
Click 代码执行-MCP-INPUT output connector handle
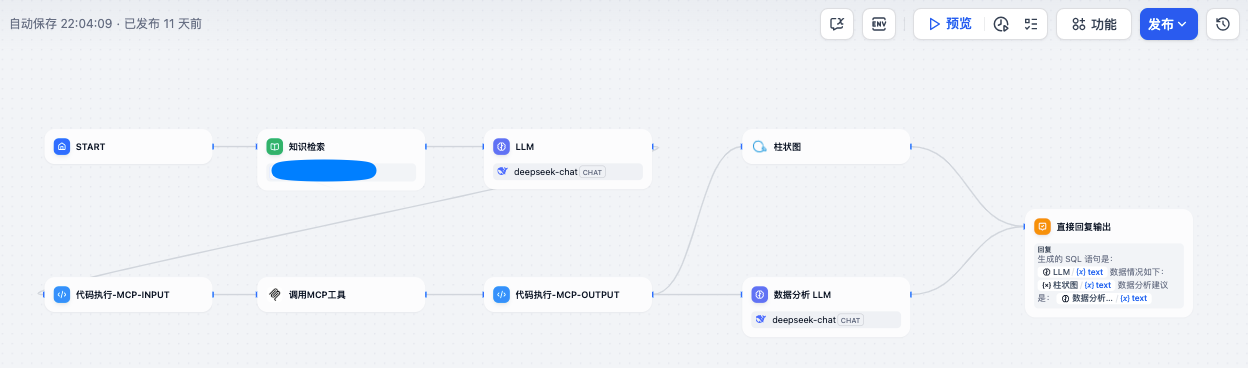pos(213,294)
